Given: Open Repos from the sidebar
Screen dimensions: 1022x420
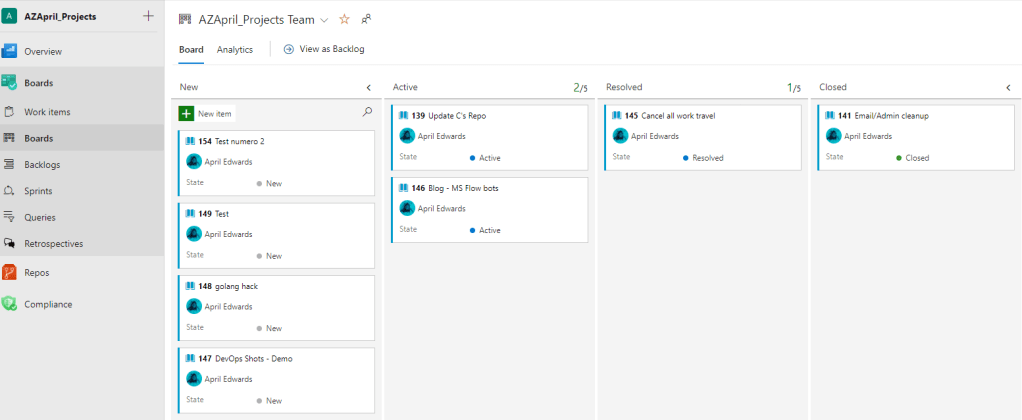Looking at the screenshot, I should click(37, 272).
